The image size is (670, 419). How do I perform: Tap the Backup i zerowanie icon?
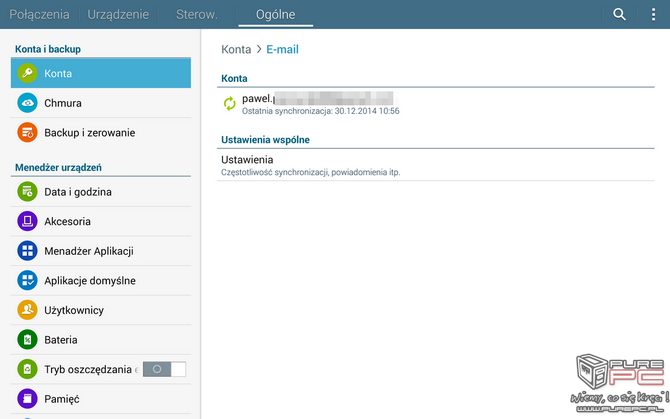(27, 132)
